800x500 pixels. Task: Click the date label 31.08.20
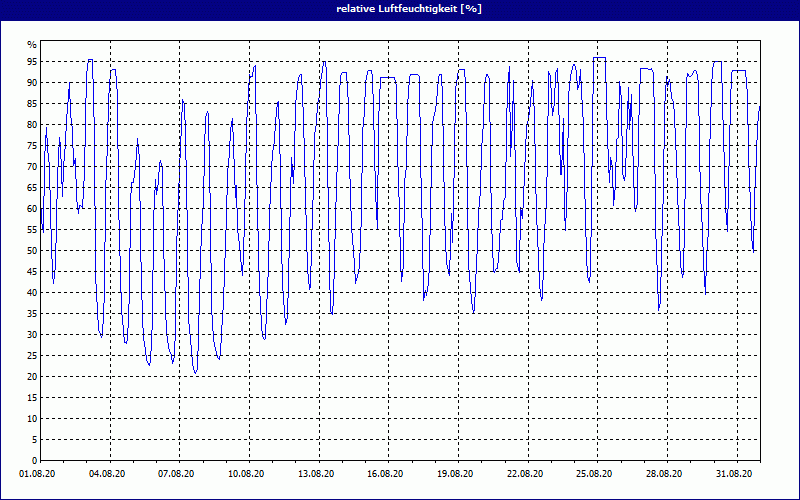point(734,474)
